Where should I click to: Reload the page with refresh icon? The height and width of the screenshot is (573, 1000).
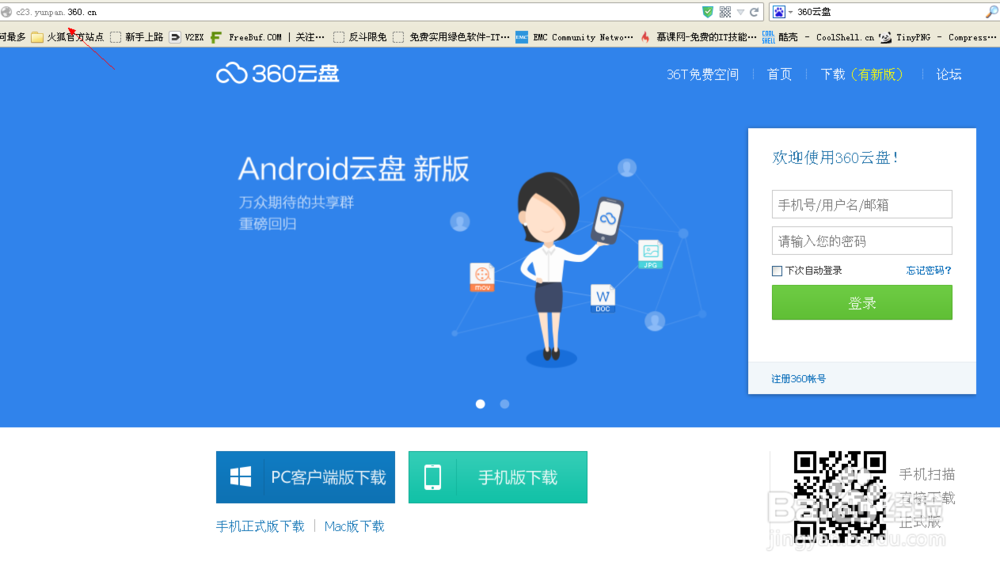(754, 11)
